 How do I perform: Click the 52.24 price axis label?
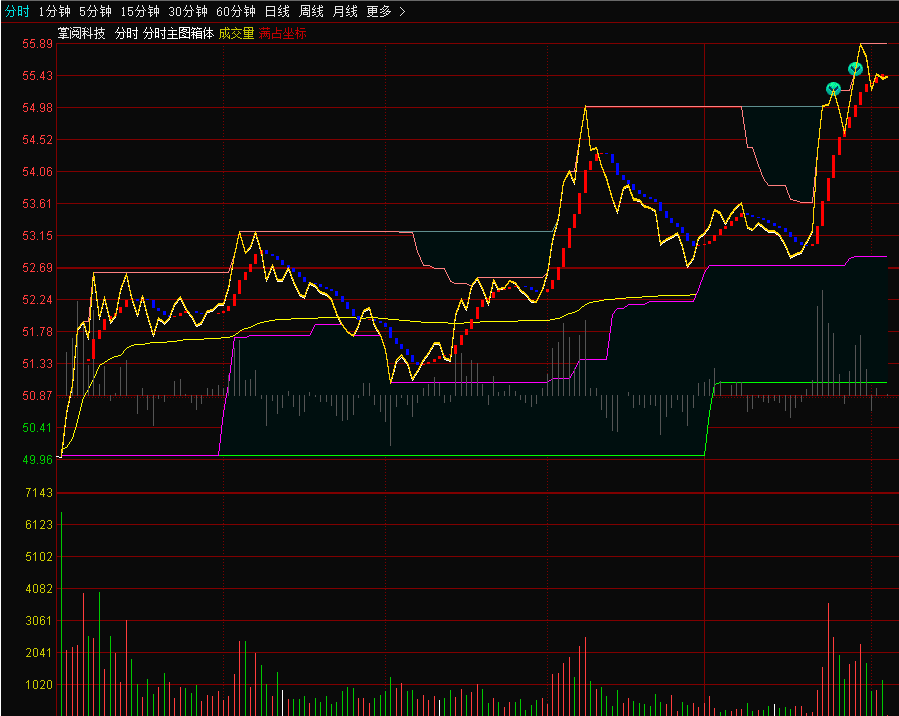pos(37,300)
